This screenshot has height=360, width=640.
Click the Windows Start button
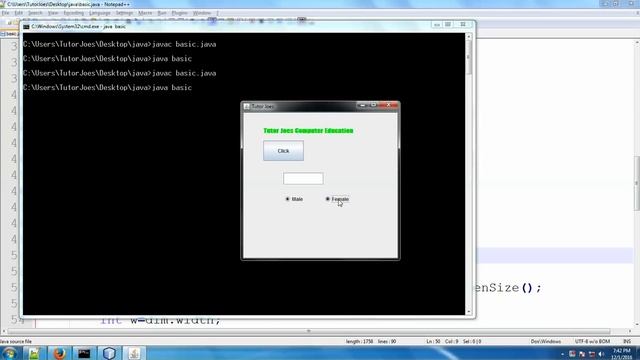click(x=9, y=353)
